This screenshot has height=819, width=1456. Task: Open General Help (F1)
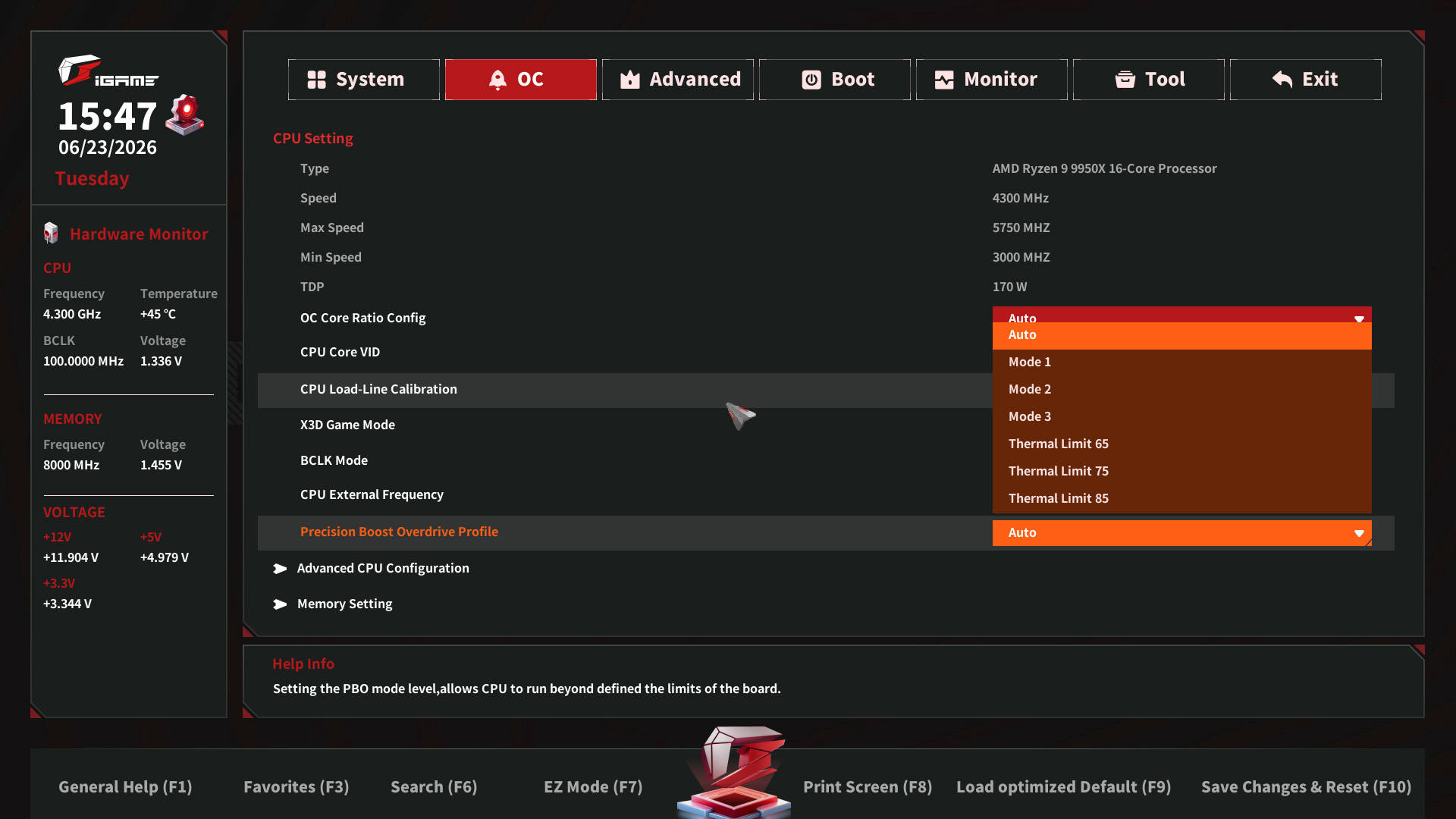pyautogui.click(x=125, y=787)
